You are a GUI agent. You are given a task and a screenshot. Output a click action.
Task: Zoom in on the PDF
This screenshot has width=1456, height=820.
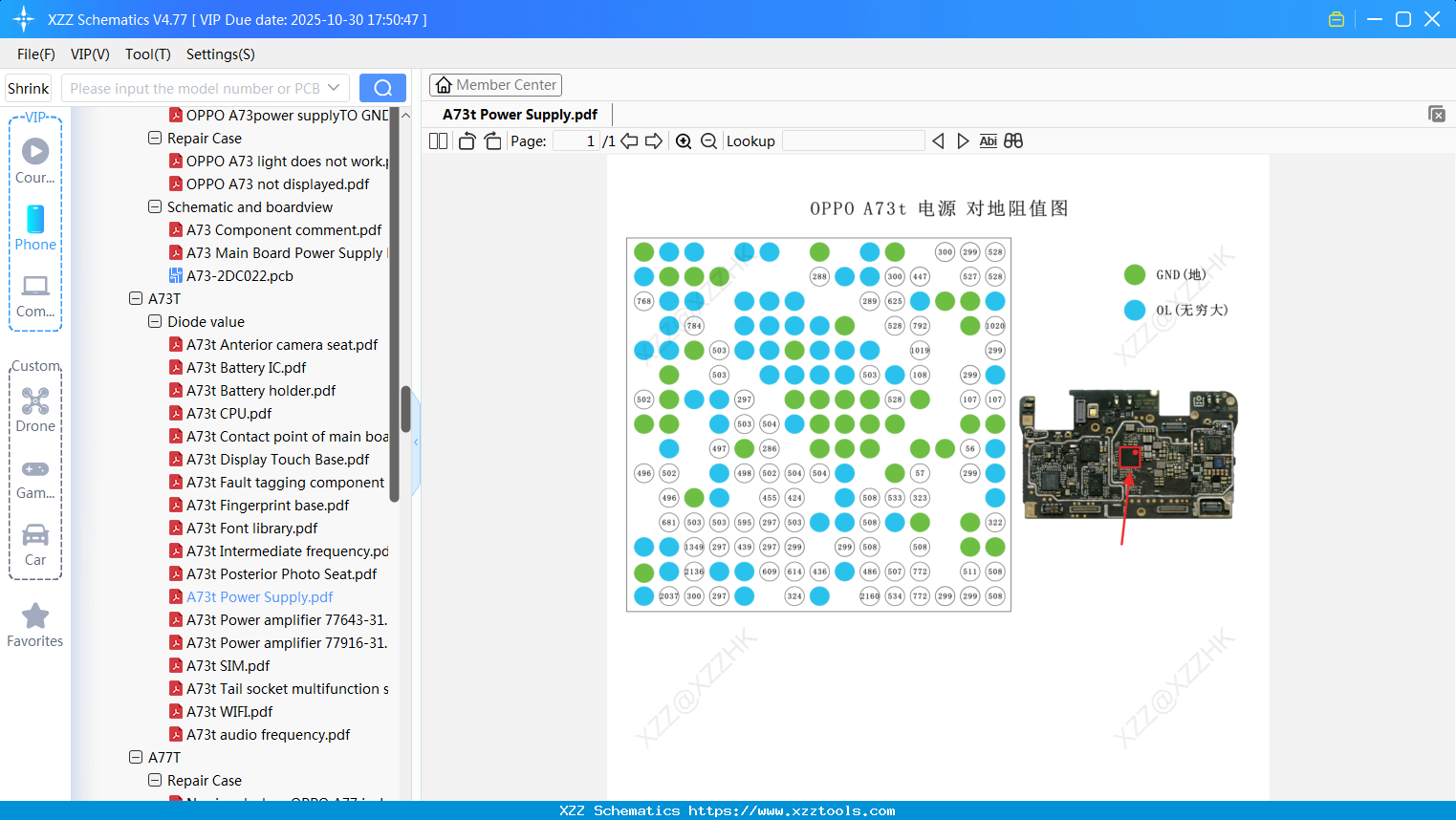tap(684, 141)
